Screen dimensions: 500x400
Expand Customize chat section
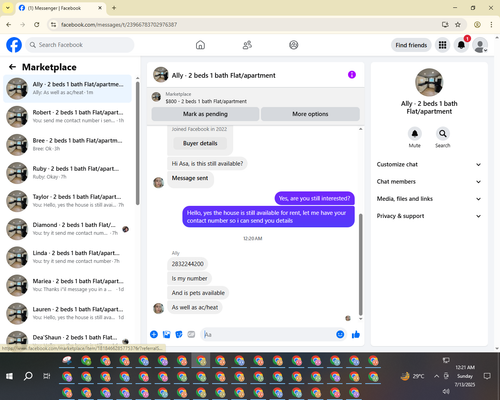(429, 164)
